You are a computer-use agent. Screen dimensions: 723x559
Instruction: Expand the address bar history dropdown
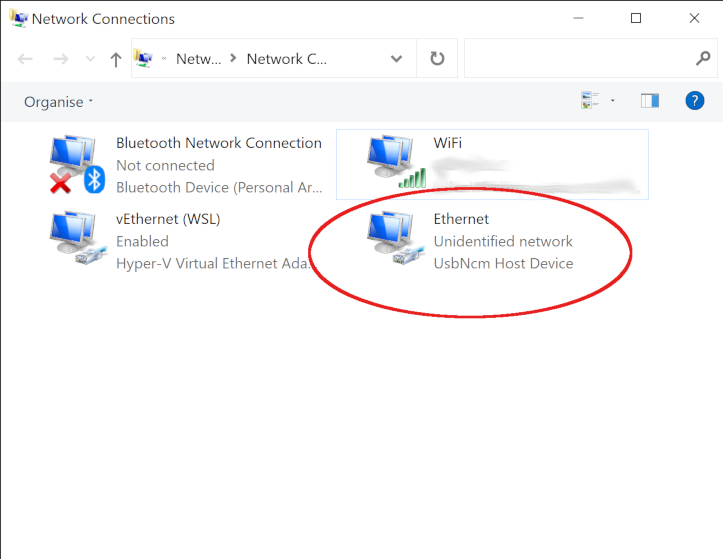pyautogui.click(x=397, y=59)
